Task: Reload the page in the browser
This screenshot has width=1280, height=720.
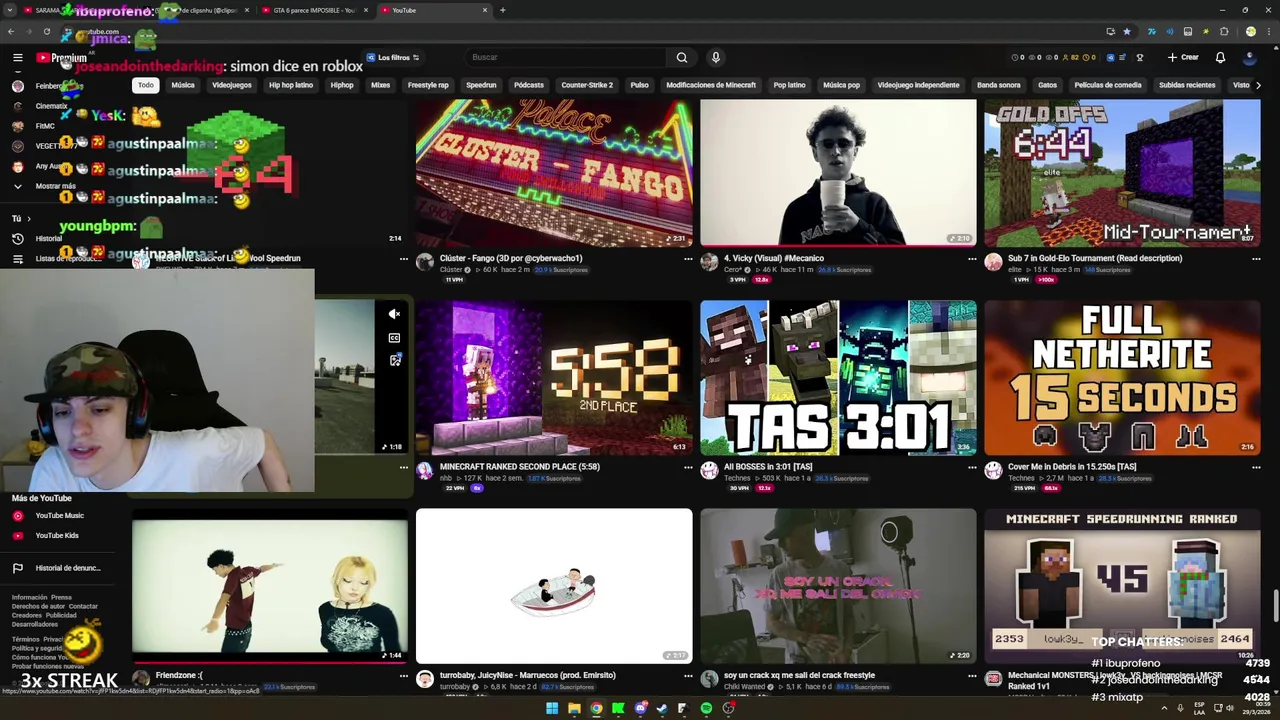Action: pyautogui.click(x=46, y=32)
